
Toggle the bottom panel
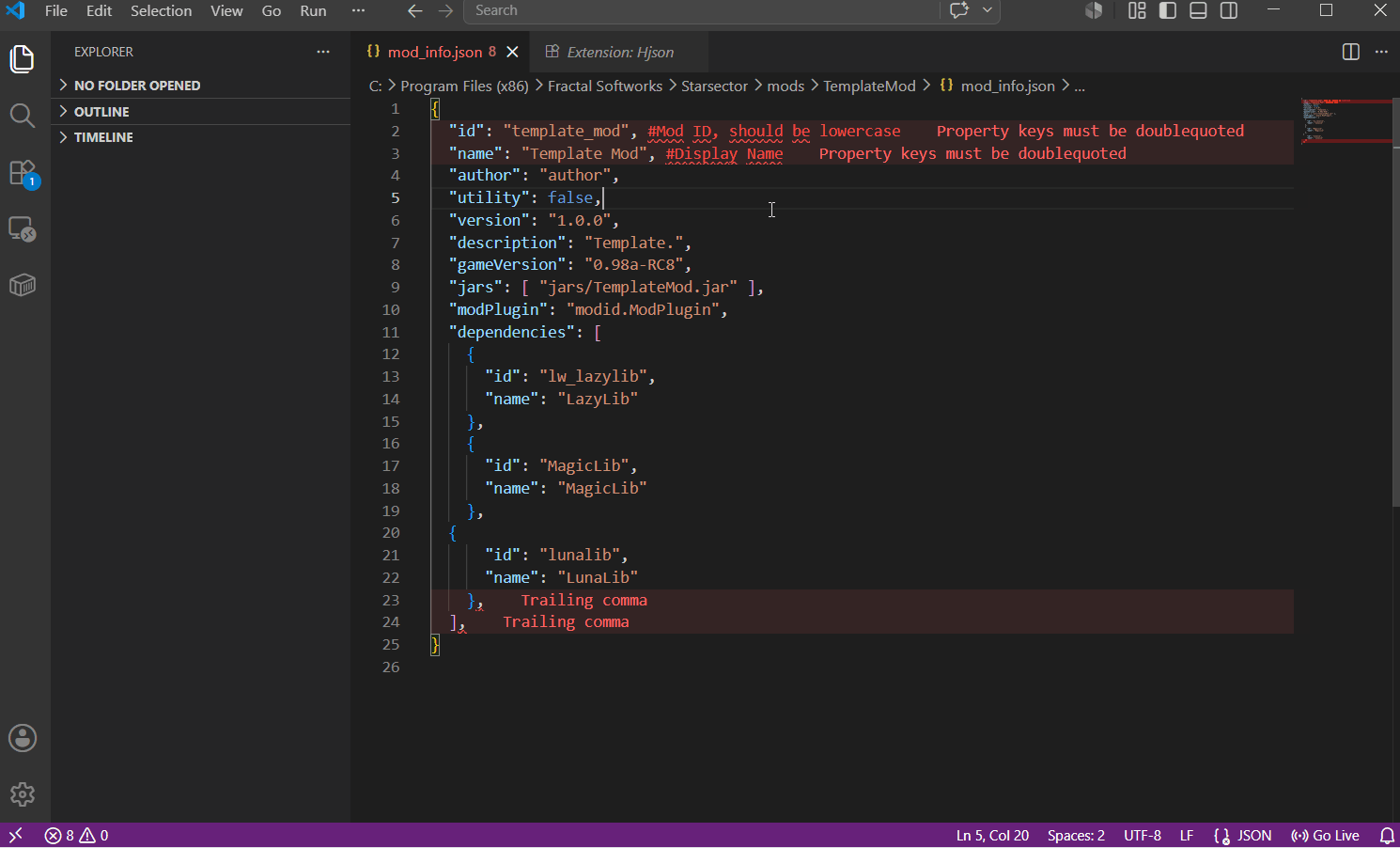1198,10
